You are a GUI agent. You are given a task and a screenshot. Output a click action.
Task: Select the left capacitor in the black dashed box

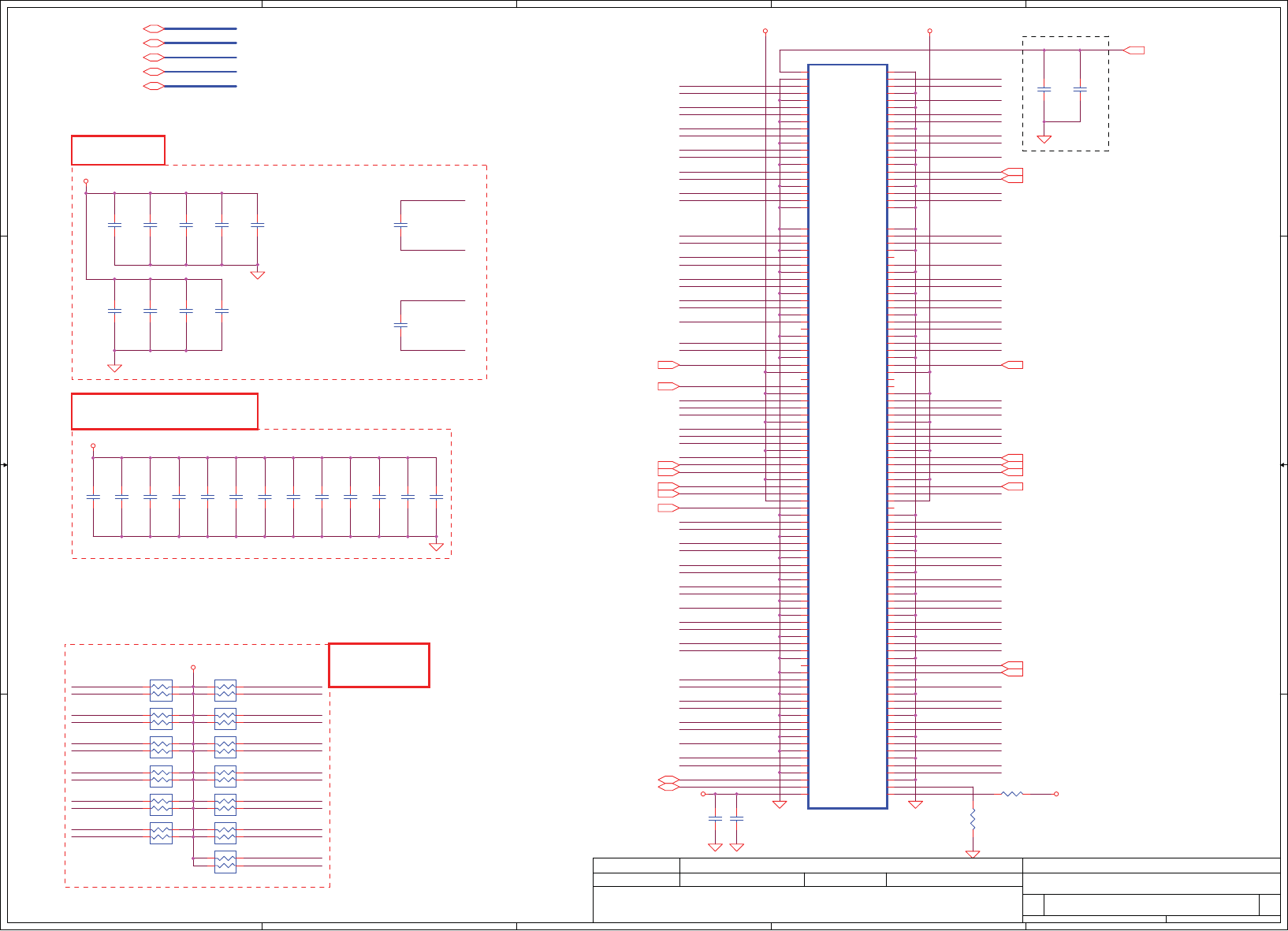pyautogui.click(x=1044, y=90)
